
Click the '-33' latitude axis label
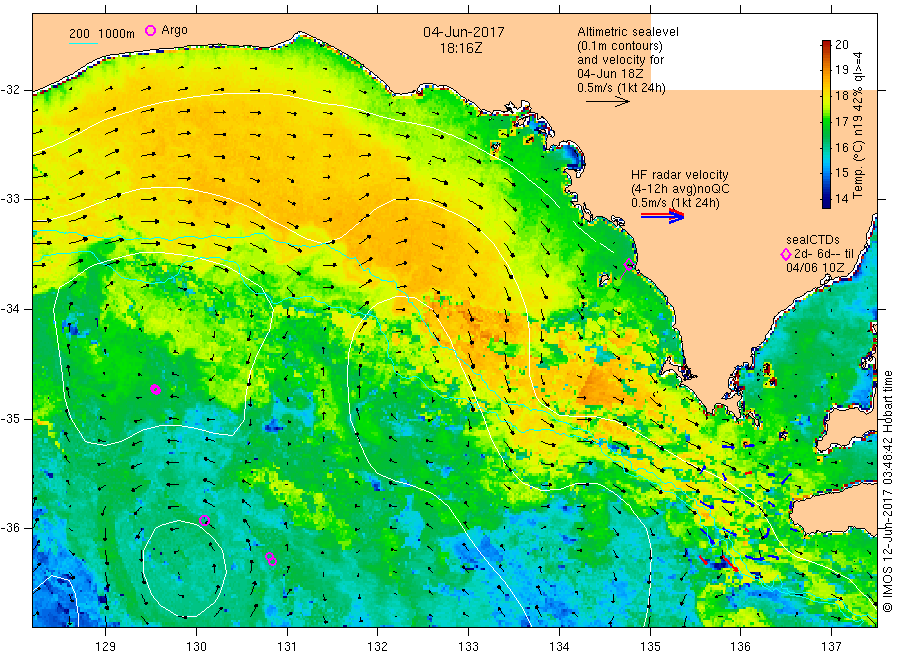click(x=10, y=199)
